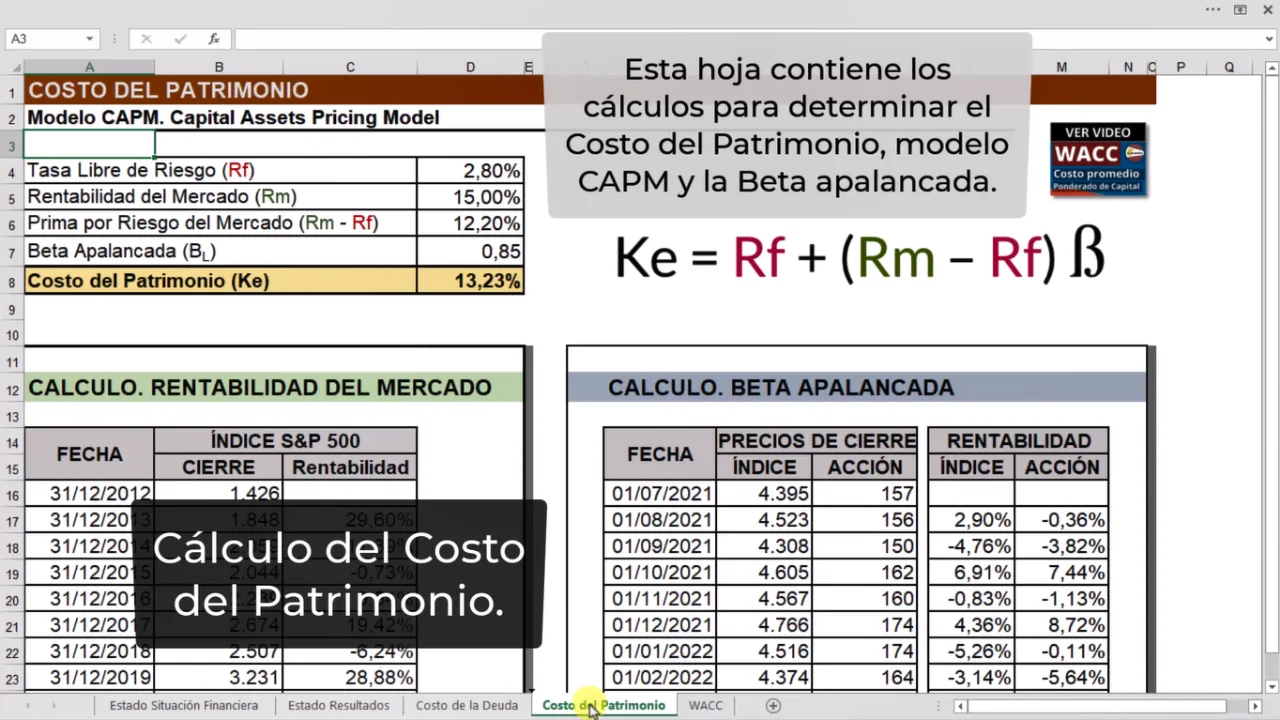Screen dimensions: 1280x720
Task: Add a new sheet with plus icon
Action: (773, 705)
